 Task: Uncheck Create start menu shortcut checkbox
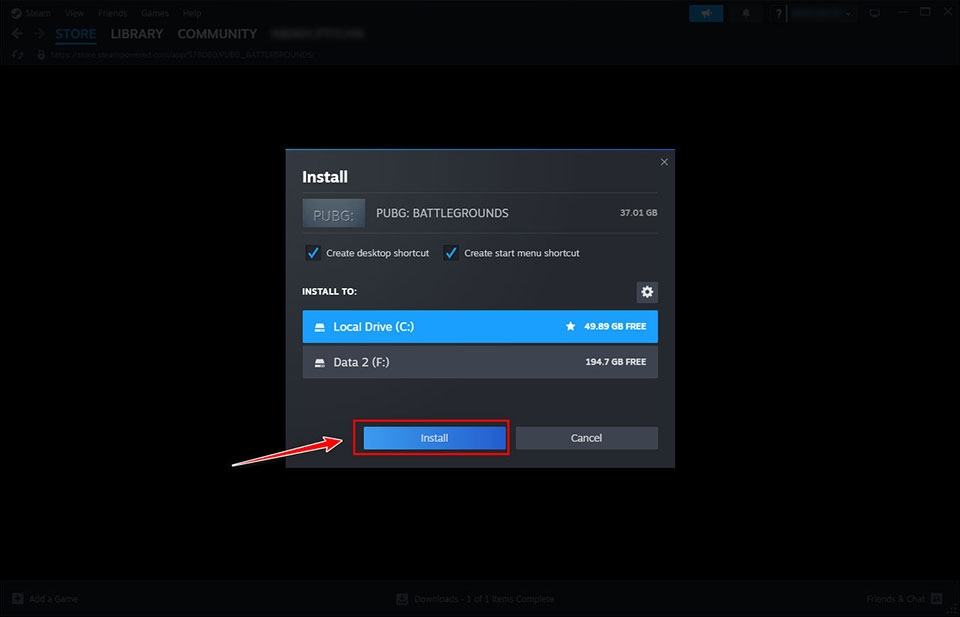click(451, 253)
